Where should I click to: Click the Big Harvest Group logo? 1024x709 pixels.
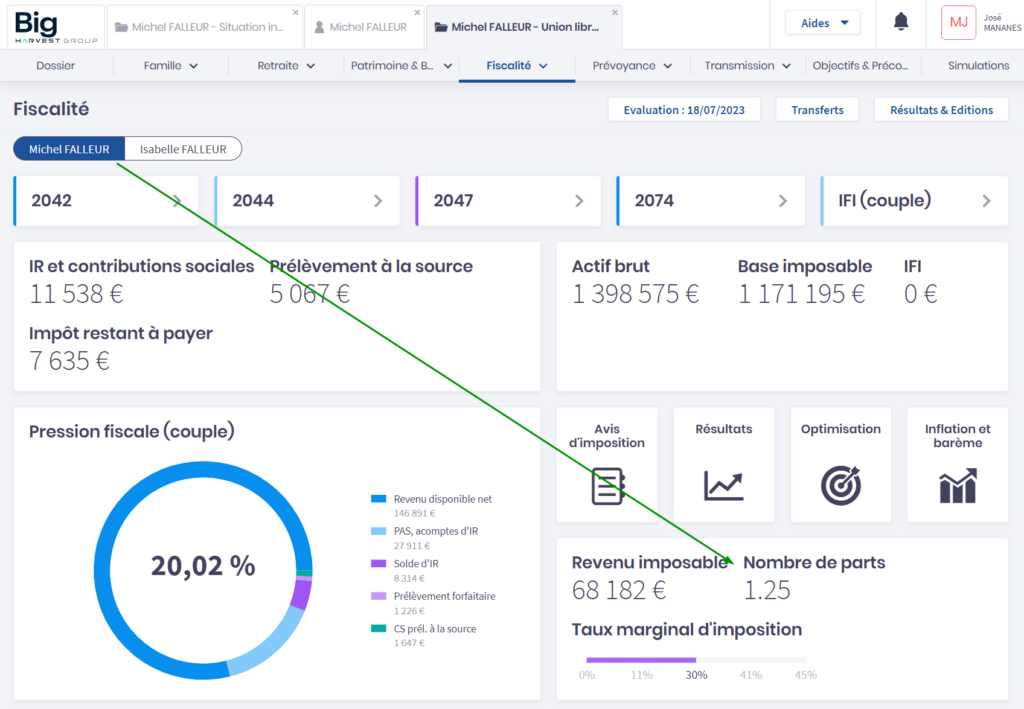(x=56, y=26)
